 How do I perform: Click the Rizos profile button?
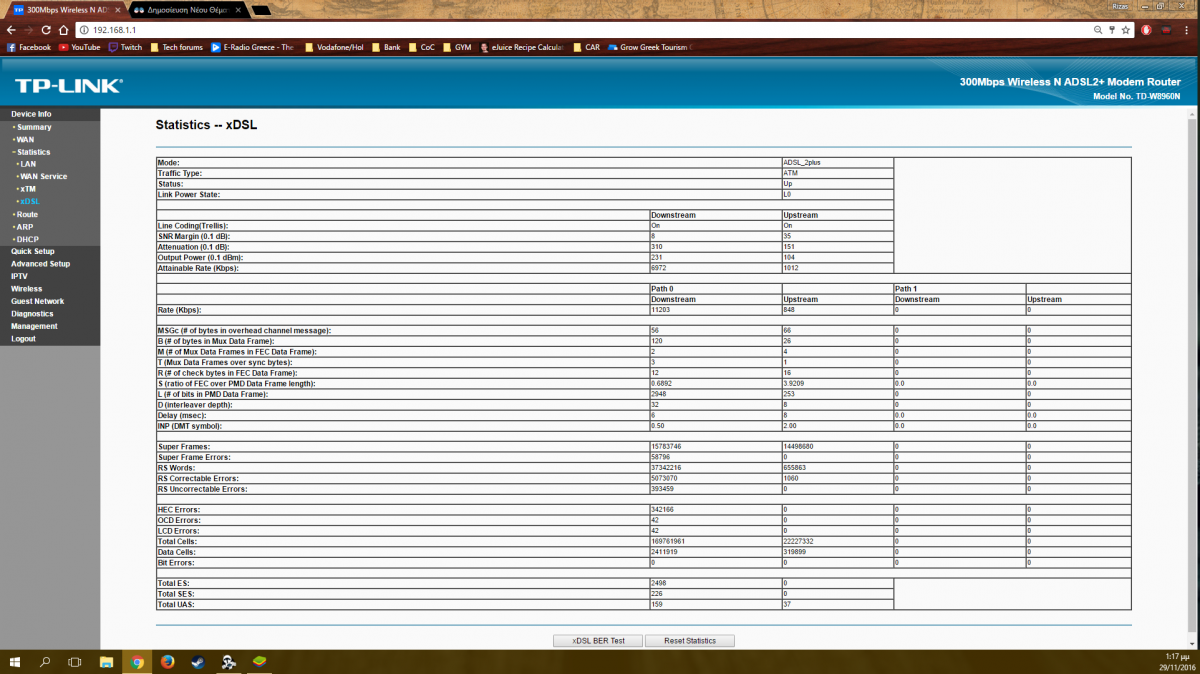[1121, 6]
